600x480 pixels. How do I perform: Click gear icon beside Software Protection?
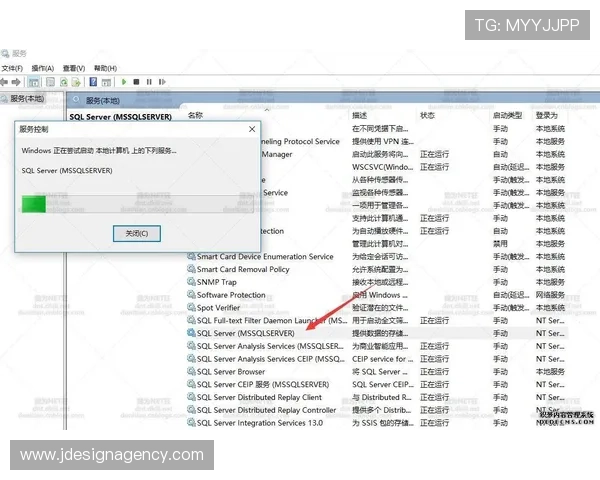[191, 294]
